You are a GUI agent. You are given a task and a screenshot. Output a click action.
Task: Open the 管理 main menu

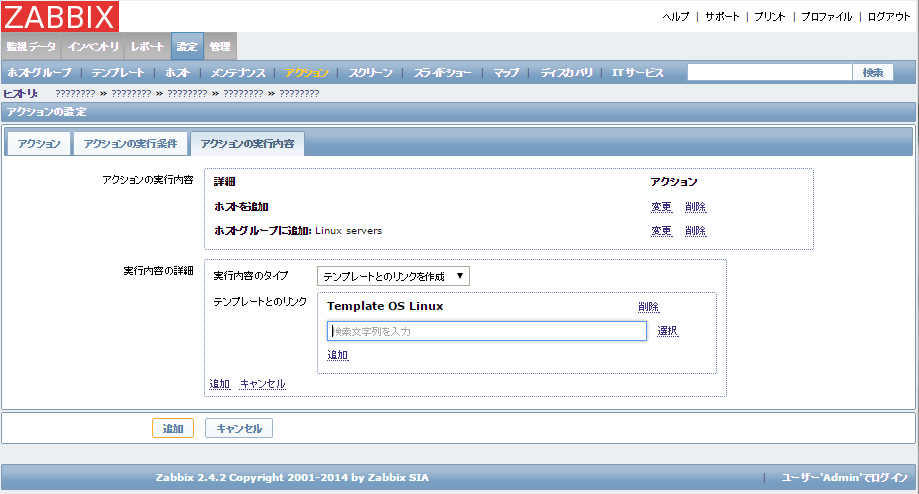[220, 47]
